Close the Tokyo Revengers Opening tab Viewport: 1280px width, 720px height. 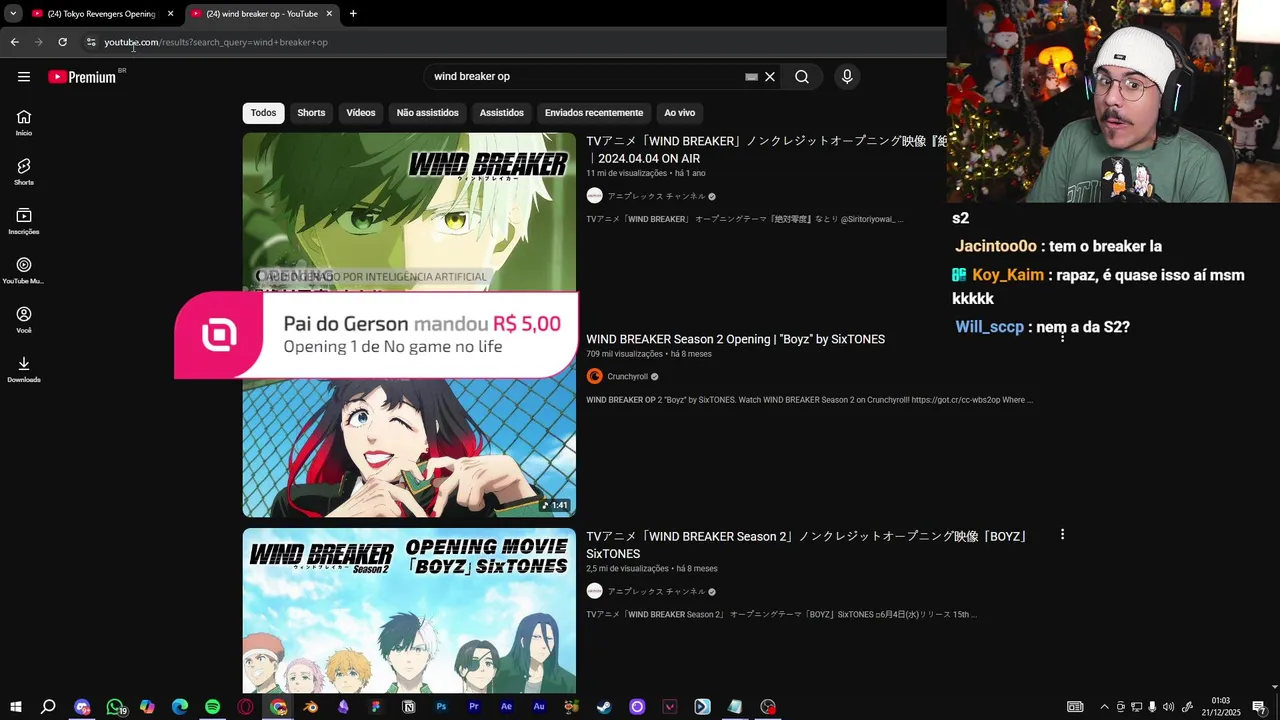click(170, 14)
